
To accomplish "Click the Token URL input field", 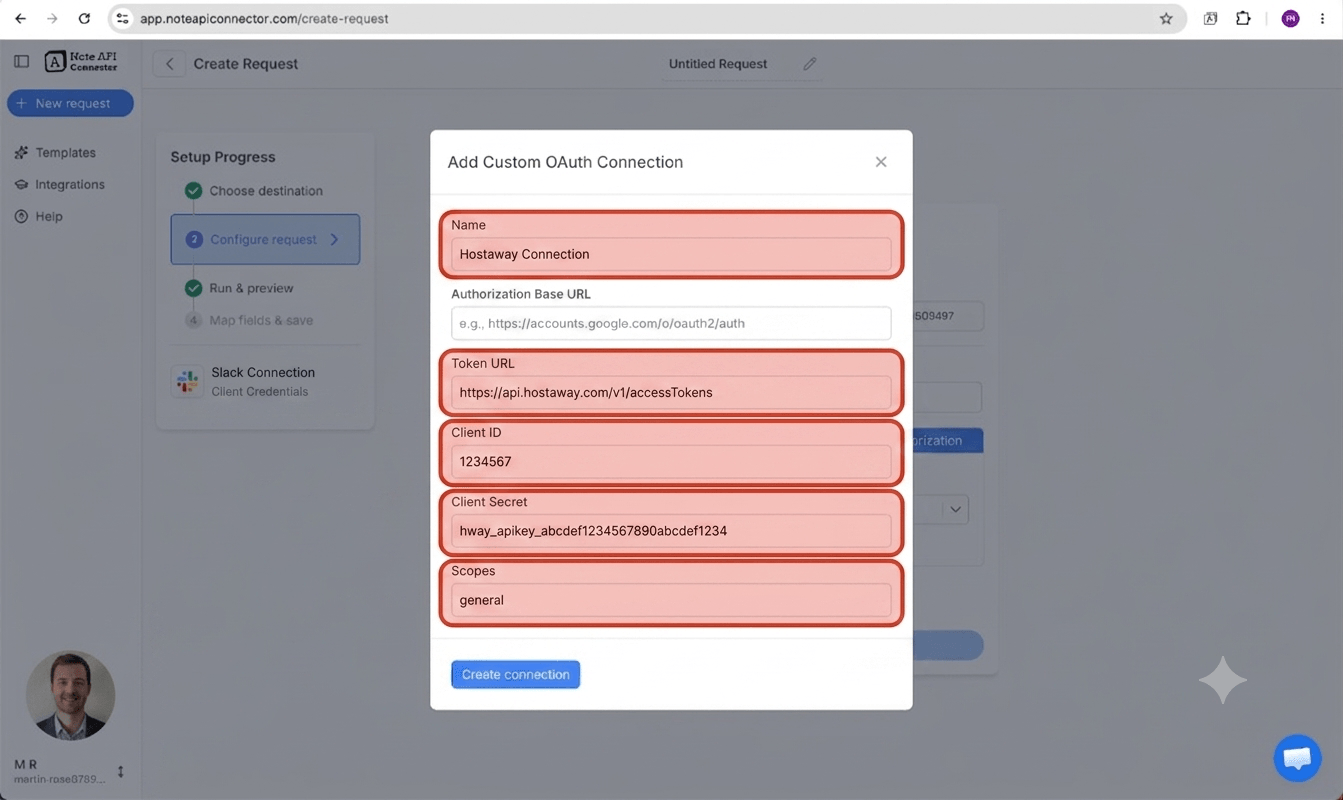I will click(x=671, y=392).
